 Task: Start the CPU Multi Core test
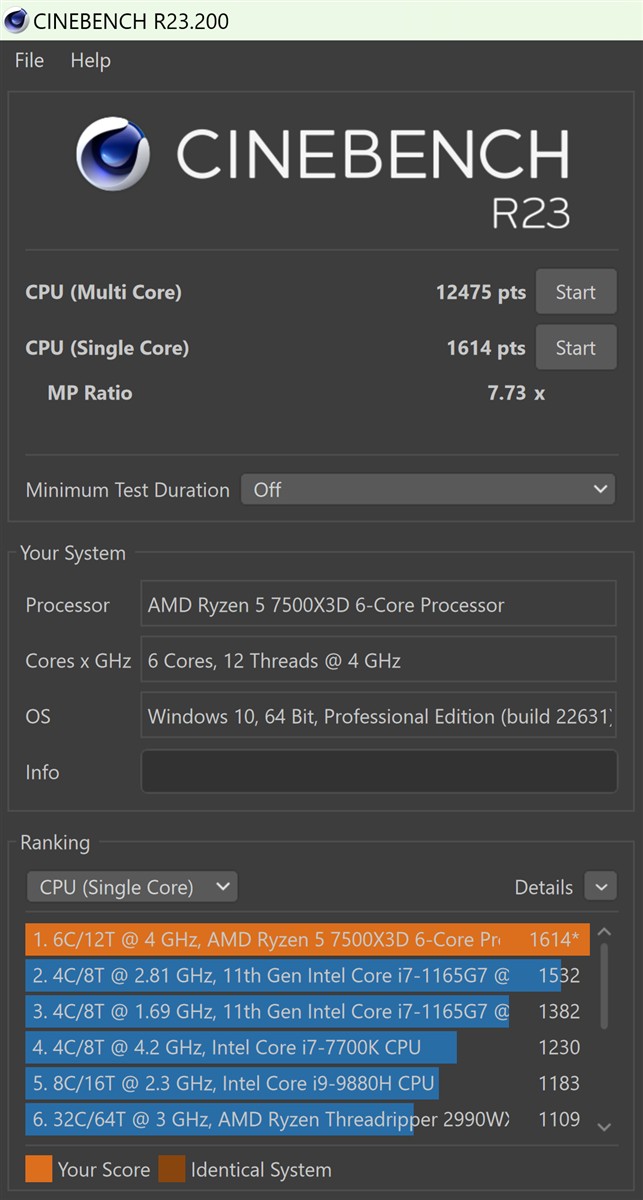pyautogui.click(x=575, y=293)
